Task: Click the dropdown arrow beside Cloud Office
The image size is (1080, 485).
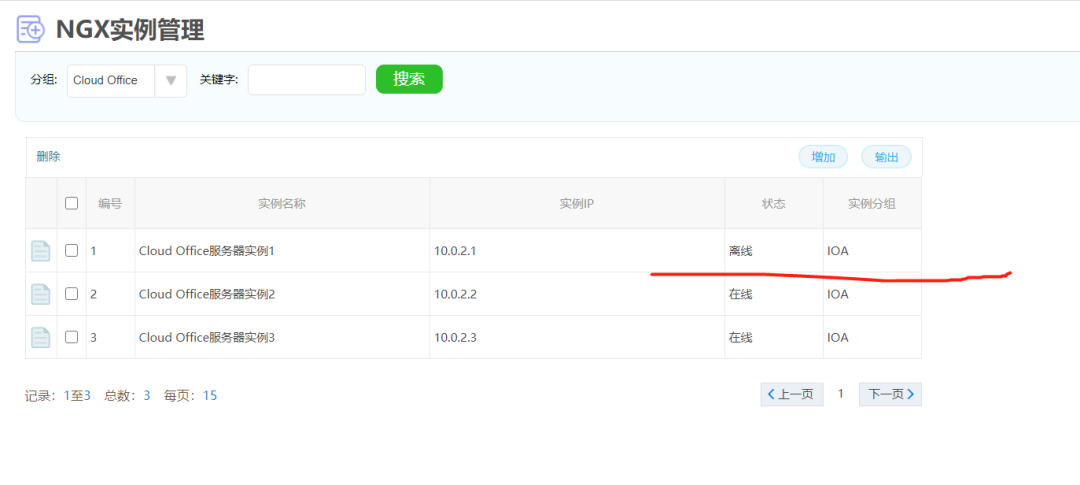Action: point(172,81)
